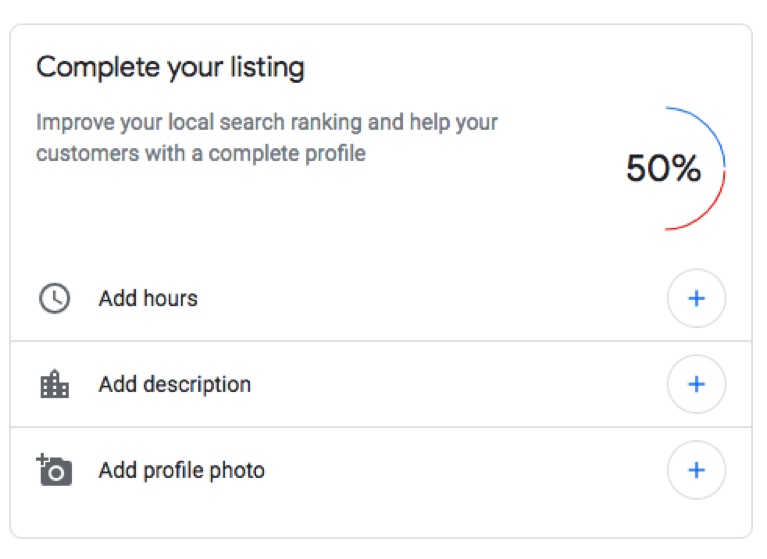Select the Add description label

(174, 384)
